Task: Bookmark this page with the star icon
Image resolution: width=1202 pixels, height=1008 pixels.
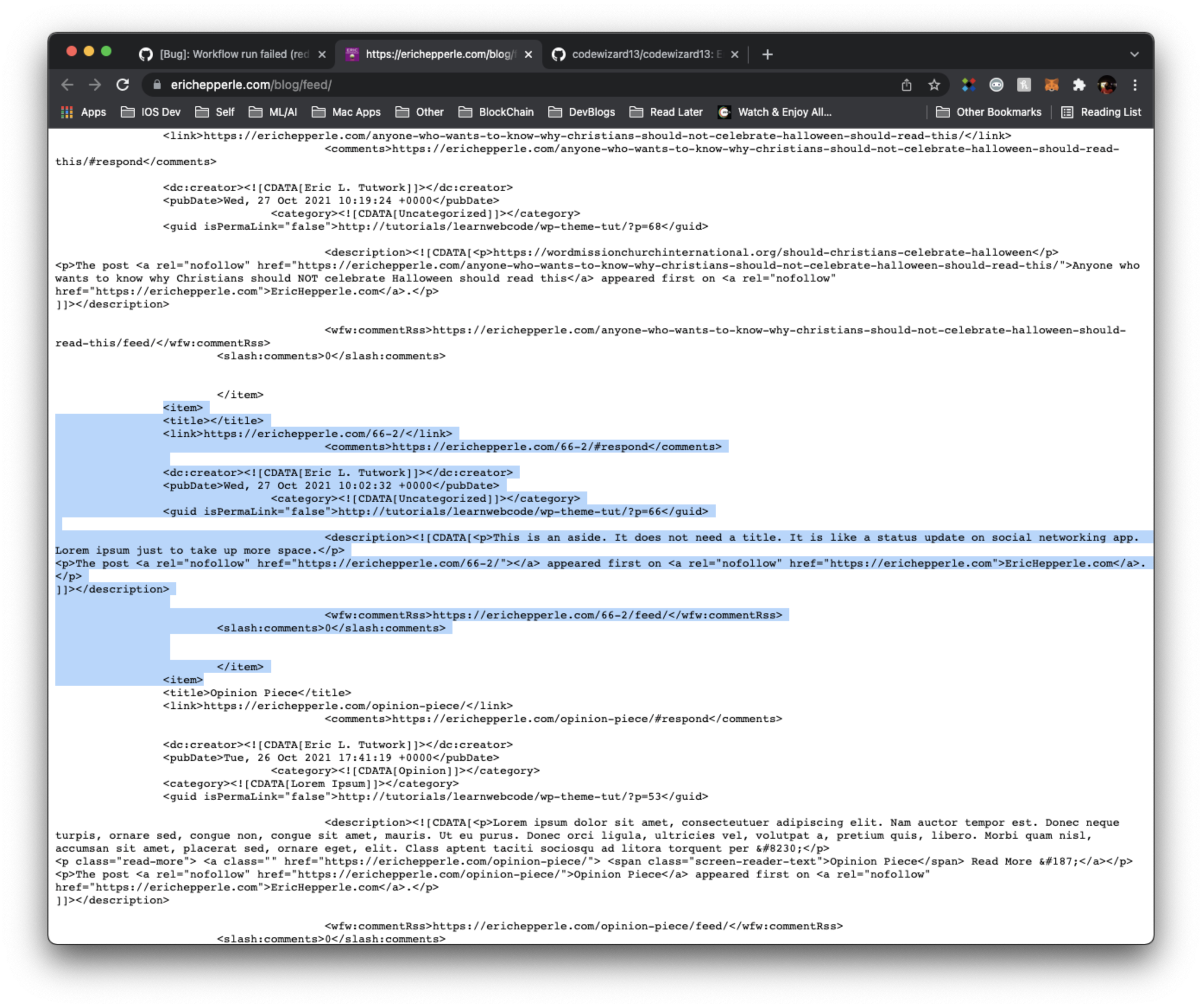Action: [x=934, y=85]
